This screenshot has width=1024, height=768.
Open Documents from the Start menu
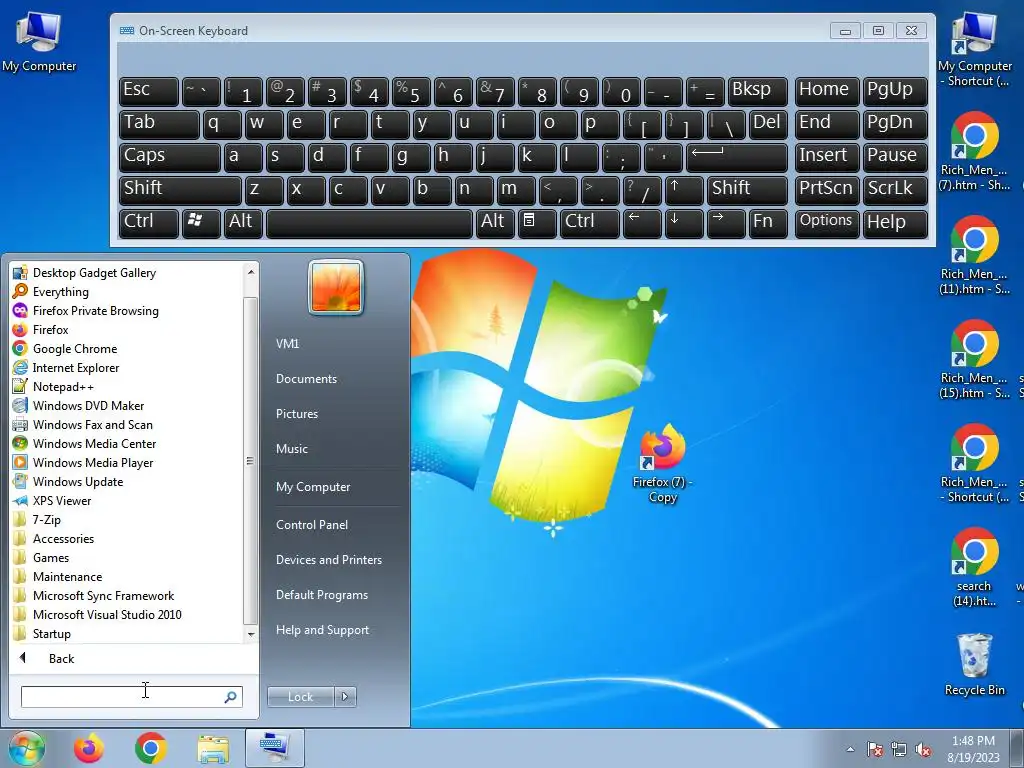tap(306, 379)
